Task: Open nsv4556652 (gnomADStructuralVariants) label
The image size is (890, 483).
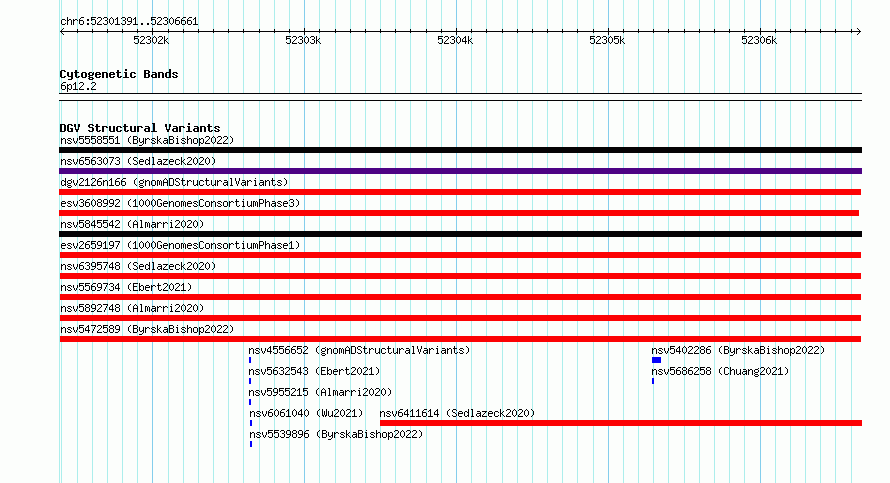Action: (359, 350)
